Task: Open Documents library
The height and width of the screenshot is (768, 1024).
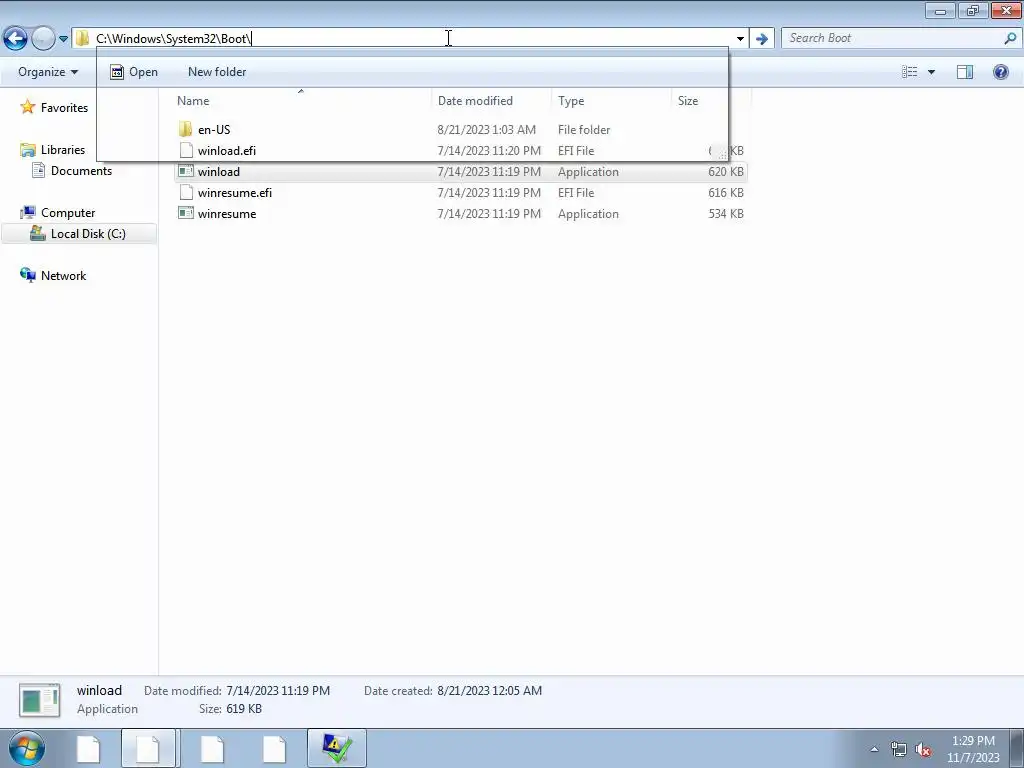Action: click(x=81, y=170)
